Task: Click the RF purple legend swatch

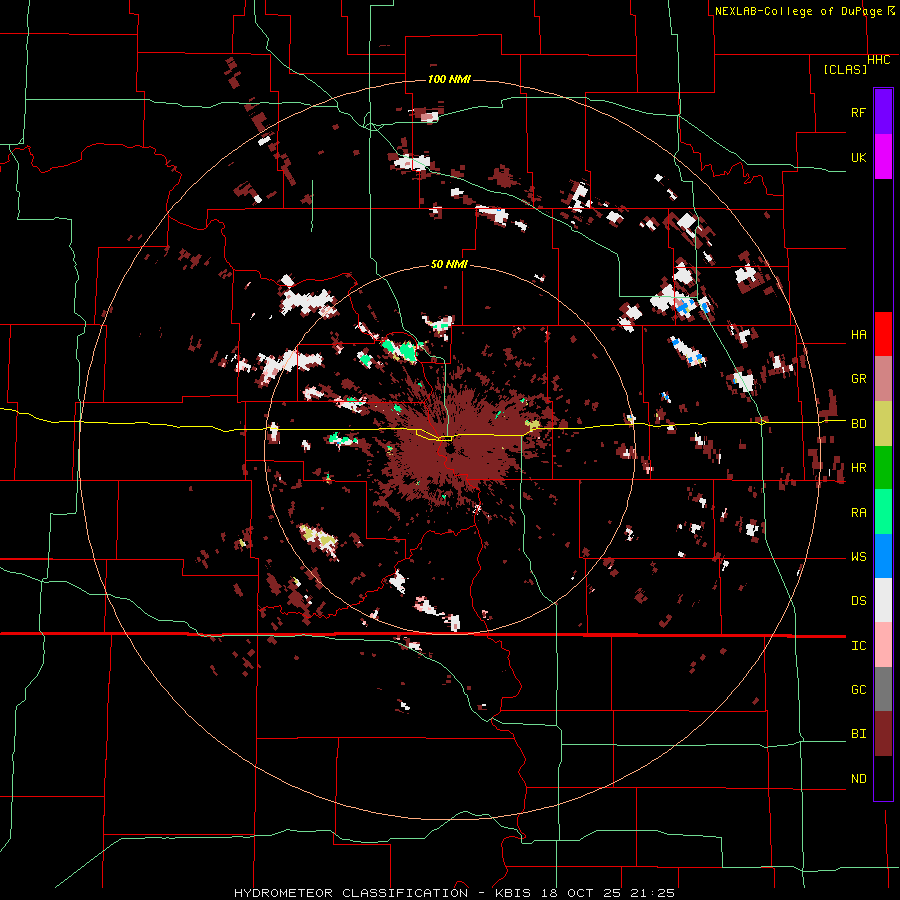Action: pos(883,112)
